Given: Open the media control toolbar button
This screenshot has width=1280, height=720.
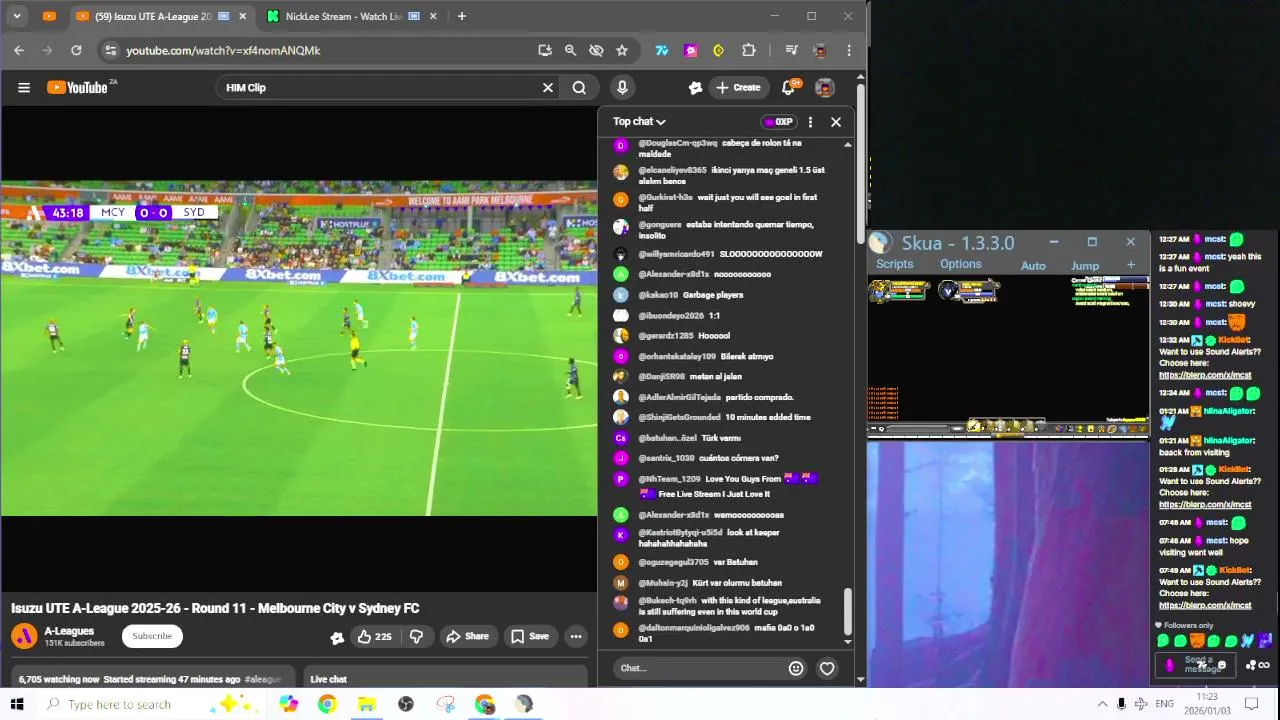Looking at the screenshot, I should click(x=791, y=50).
